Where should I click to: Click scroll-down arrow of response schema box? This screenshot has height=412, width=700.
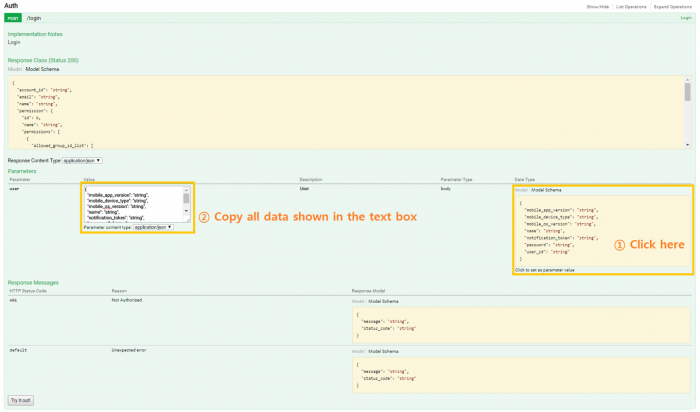tap(687, 145)
